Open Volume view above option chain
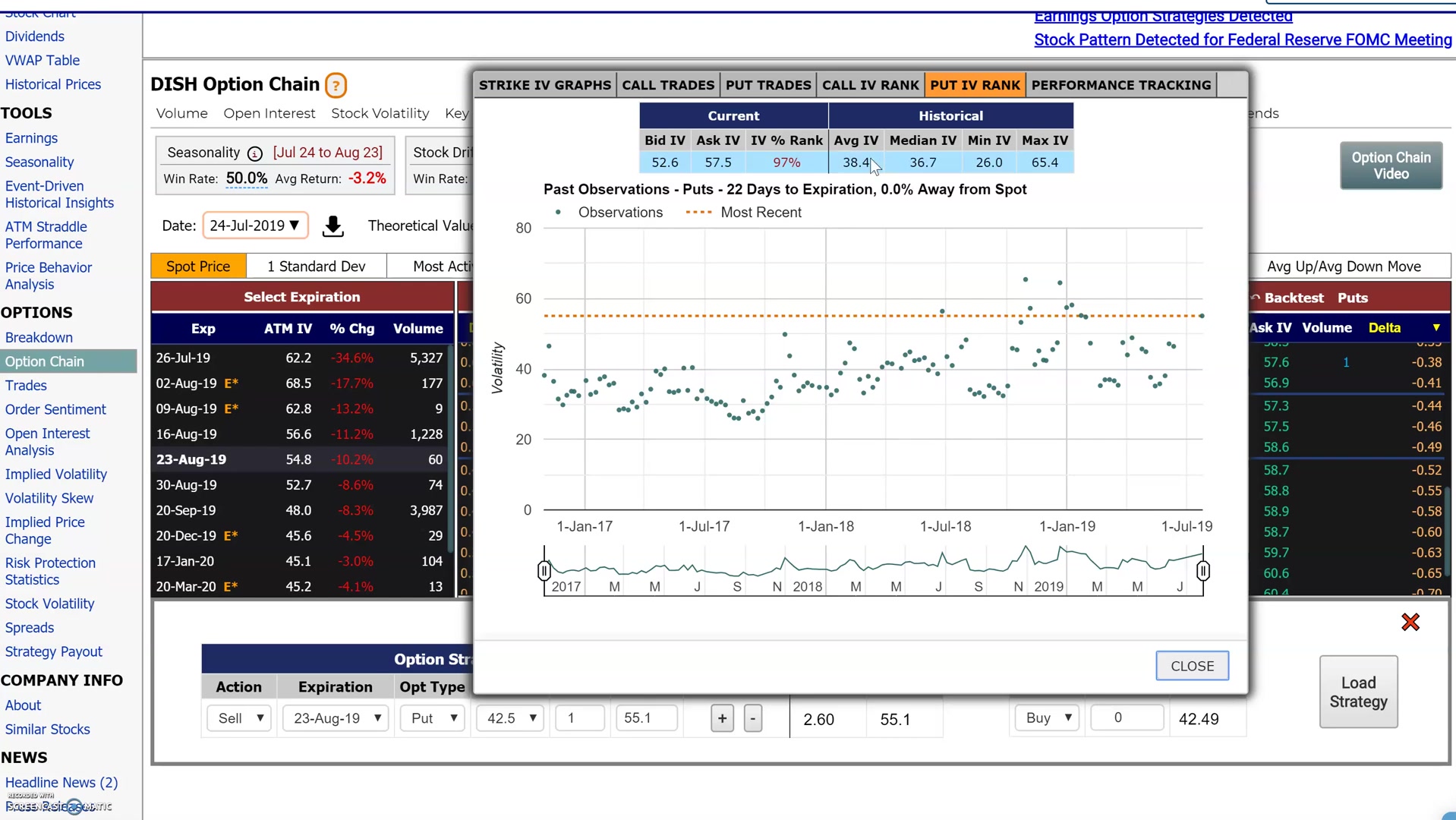The image size is (1456, 820). point(182,114)
